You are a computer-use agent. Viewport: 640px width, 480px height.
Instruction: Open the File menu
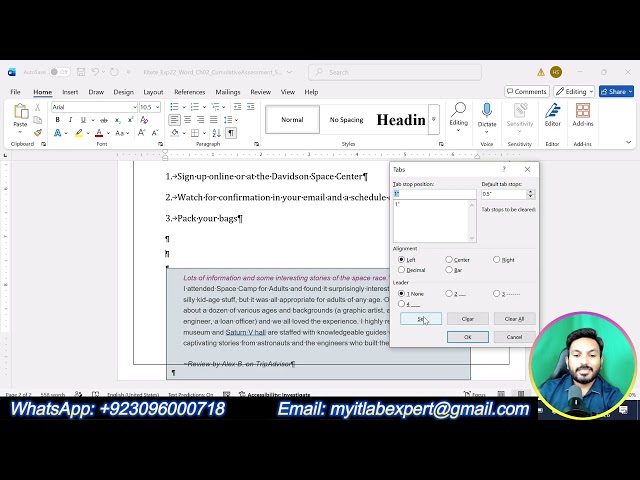click(16, 92)
